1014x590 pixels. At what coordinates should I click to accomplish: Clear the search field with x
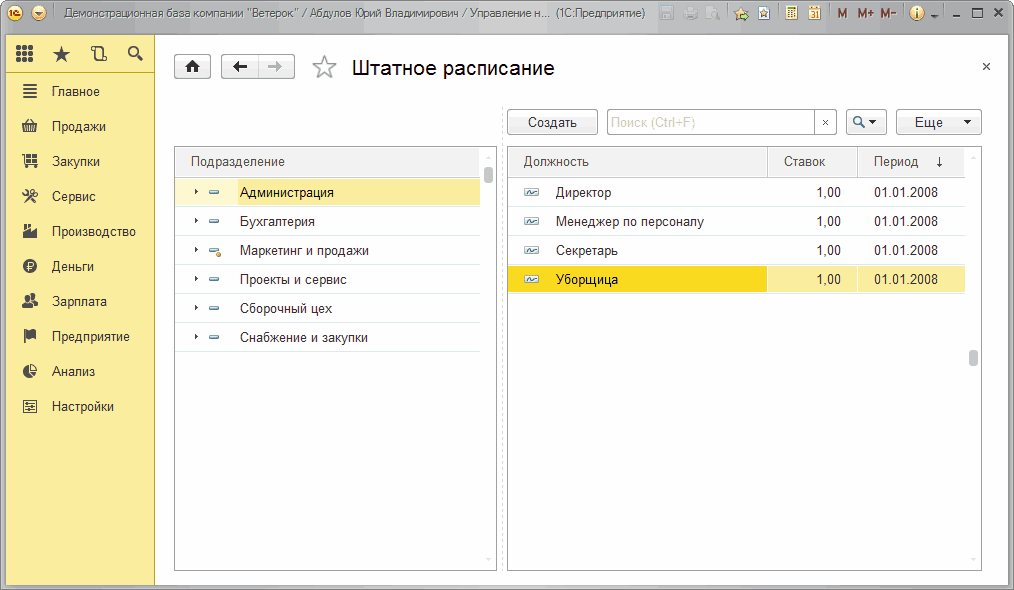[x=825, y=122]
